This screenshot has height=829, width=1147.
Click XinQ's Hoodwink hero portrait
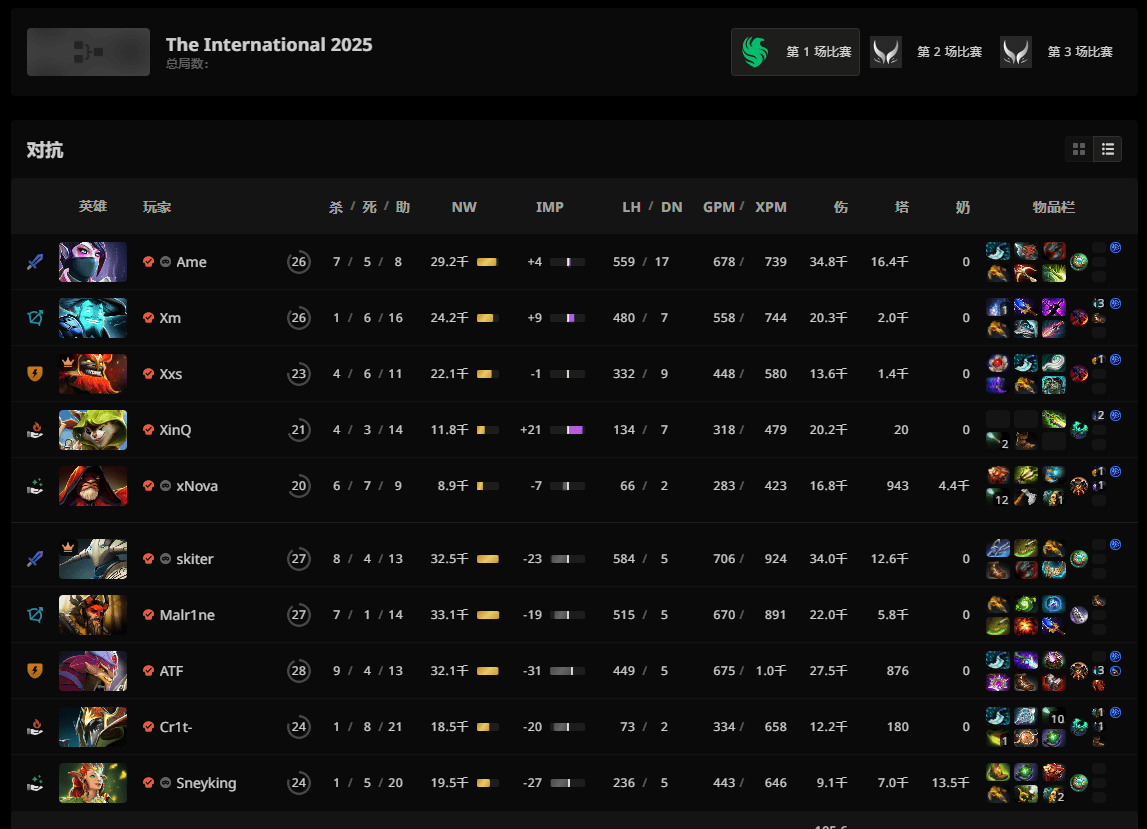click(93, 430)
